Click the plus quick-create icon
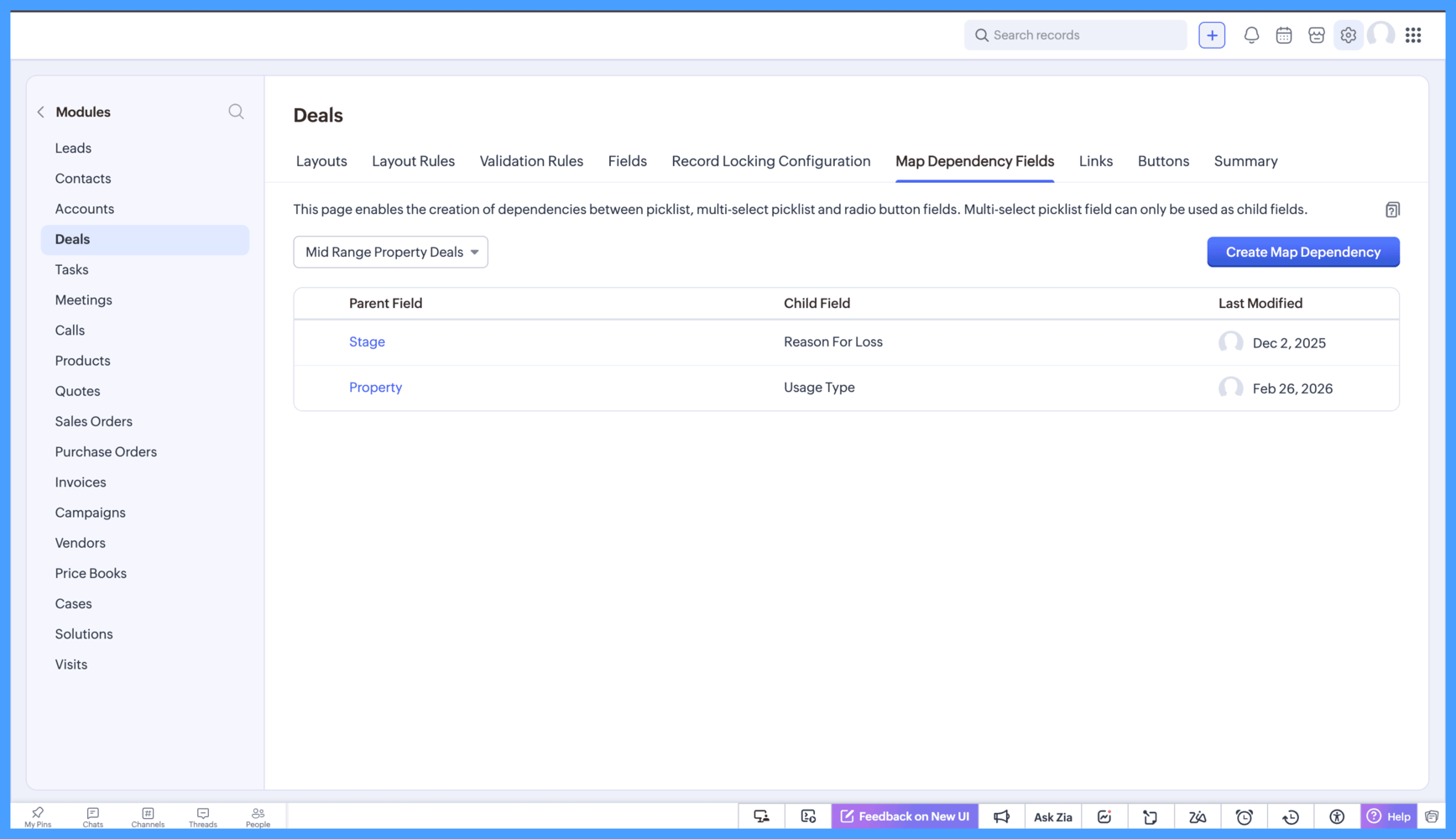1456x839 pixels. tap(1212, 35)
